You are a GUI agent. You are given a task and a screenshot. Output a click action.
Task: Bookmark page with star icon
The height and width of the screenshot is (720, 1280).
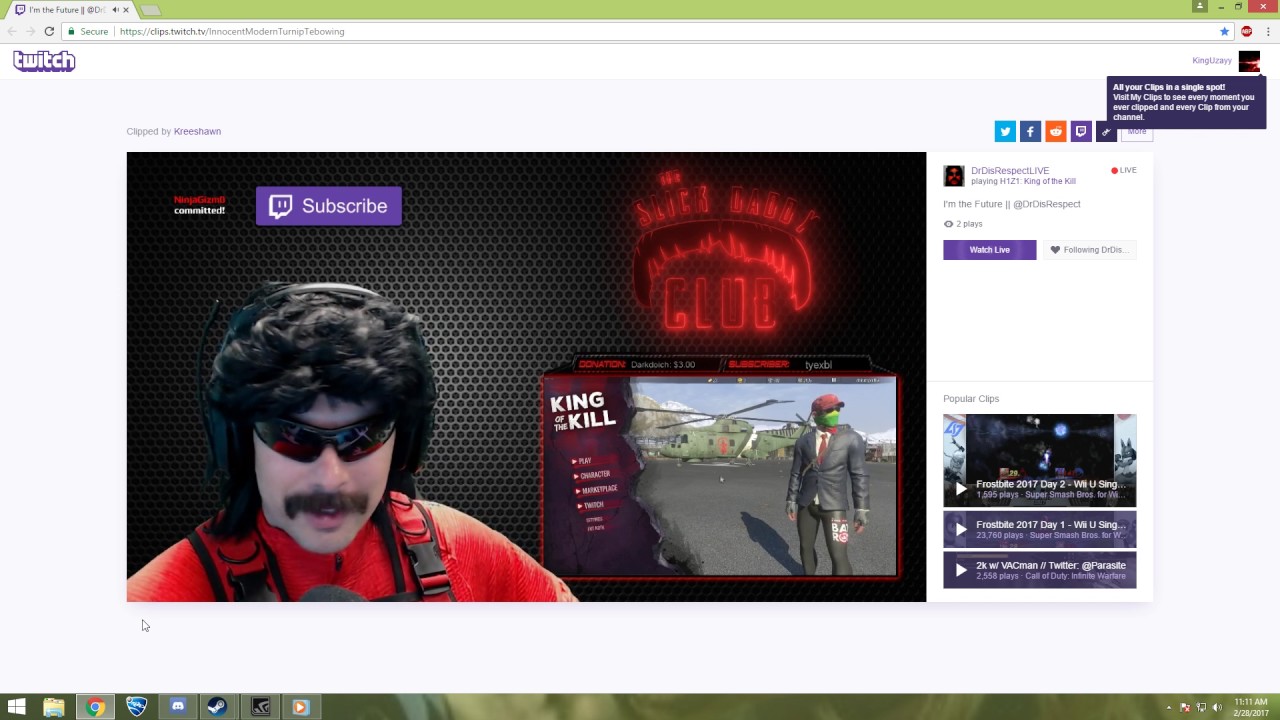[1224, 31]
